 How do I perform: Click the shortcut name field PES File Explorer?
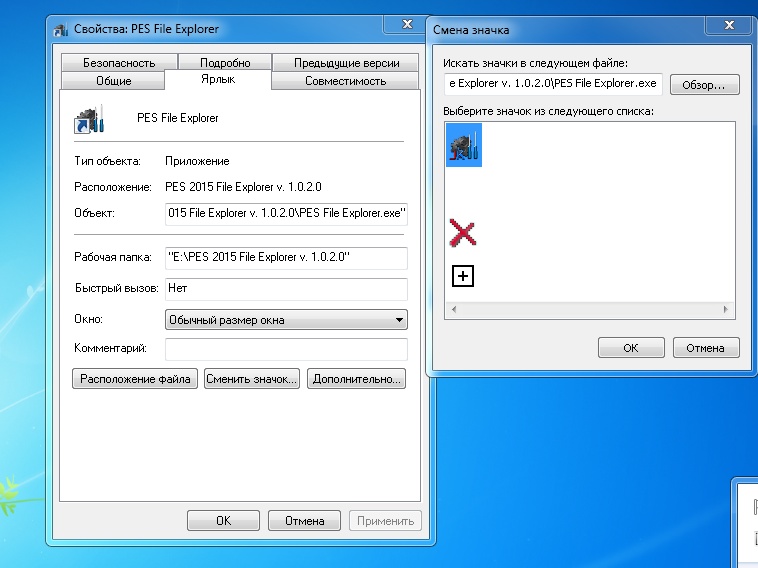point(177,118)
